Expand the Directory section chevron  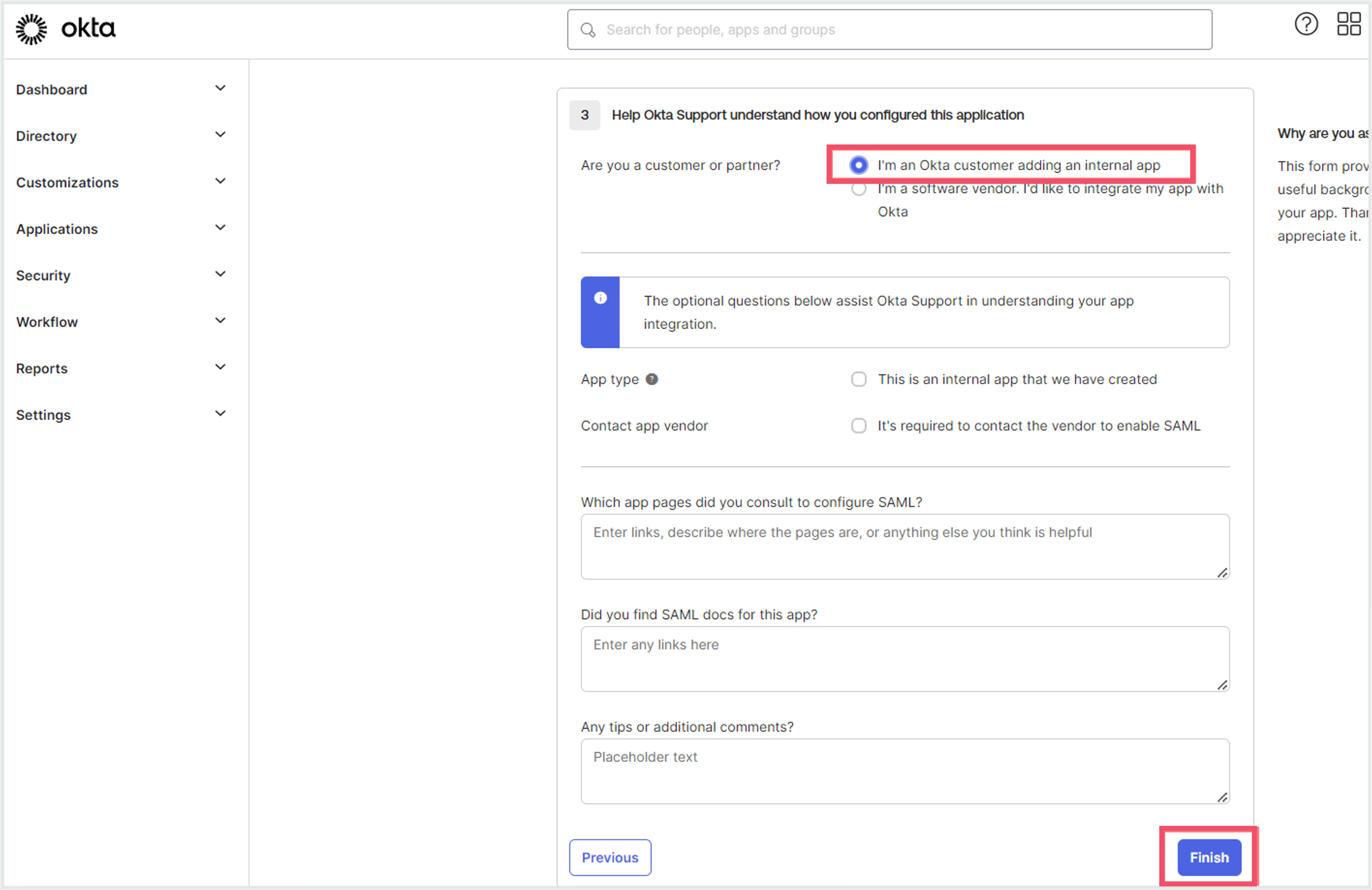point(220,135)
